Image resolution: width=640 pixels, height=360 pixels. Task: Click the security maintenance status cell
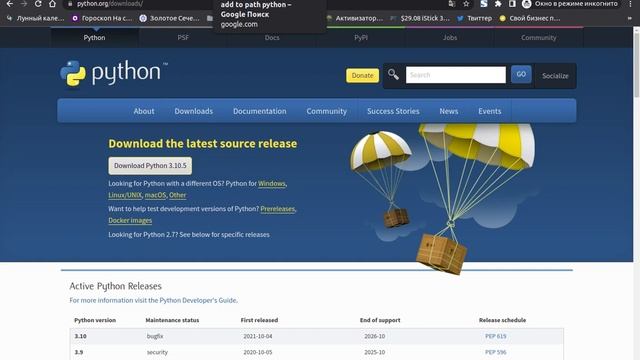click(x=157, y=352)
